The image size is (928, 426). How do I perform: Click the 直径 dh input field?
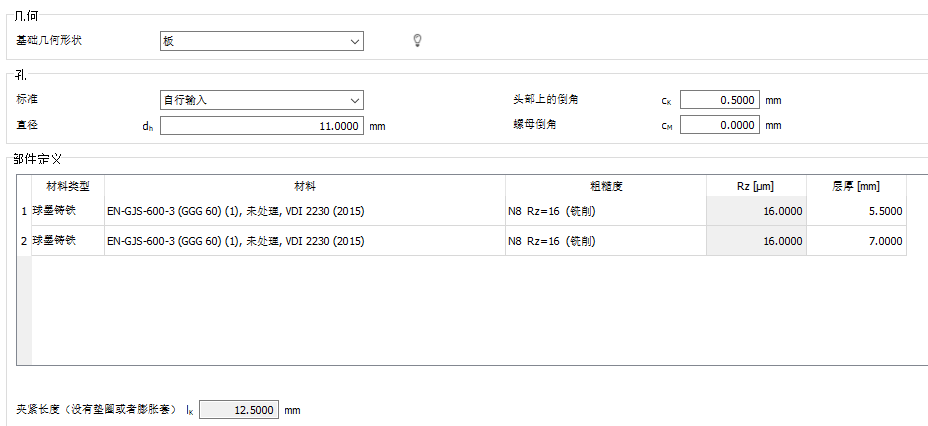point(260,127)
